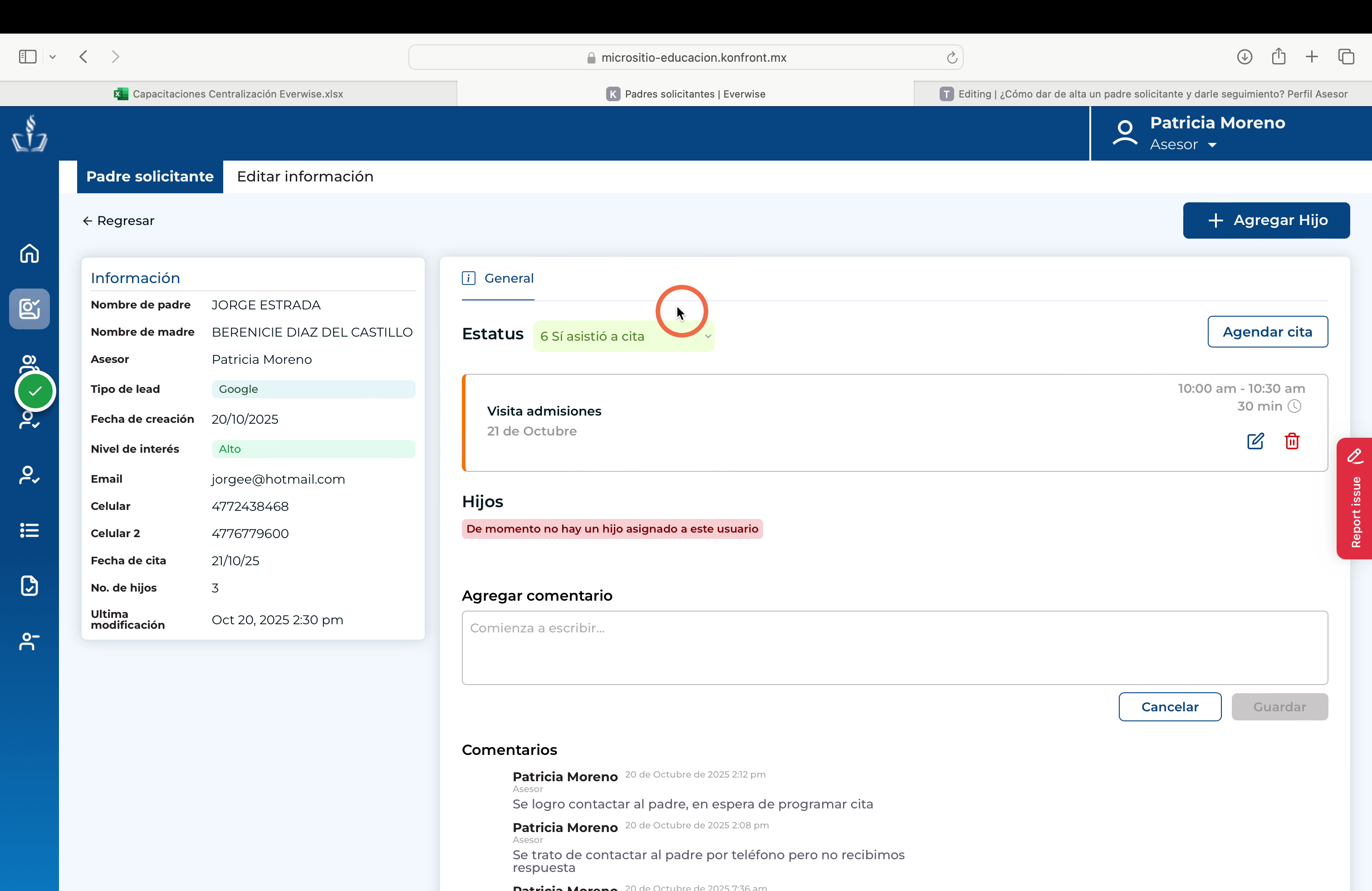Reload the page in address bar
Viewport: 1372px width, 891px height.
(952, 57)
